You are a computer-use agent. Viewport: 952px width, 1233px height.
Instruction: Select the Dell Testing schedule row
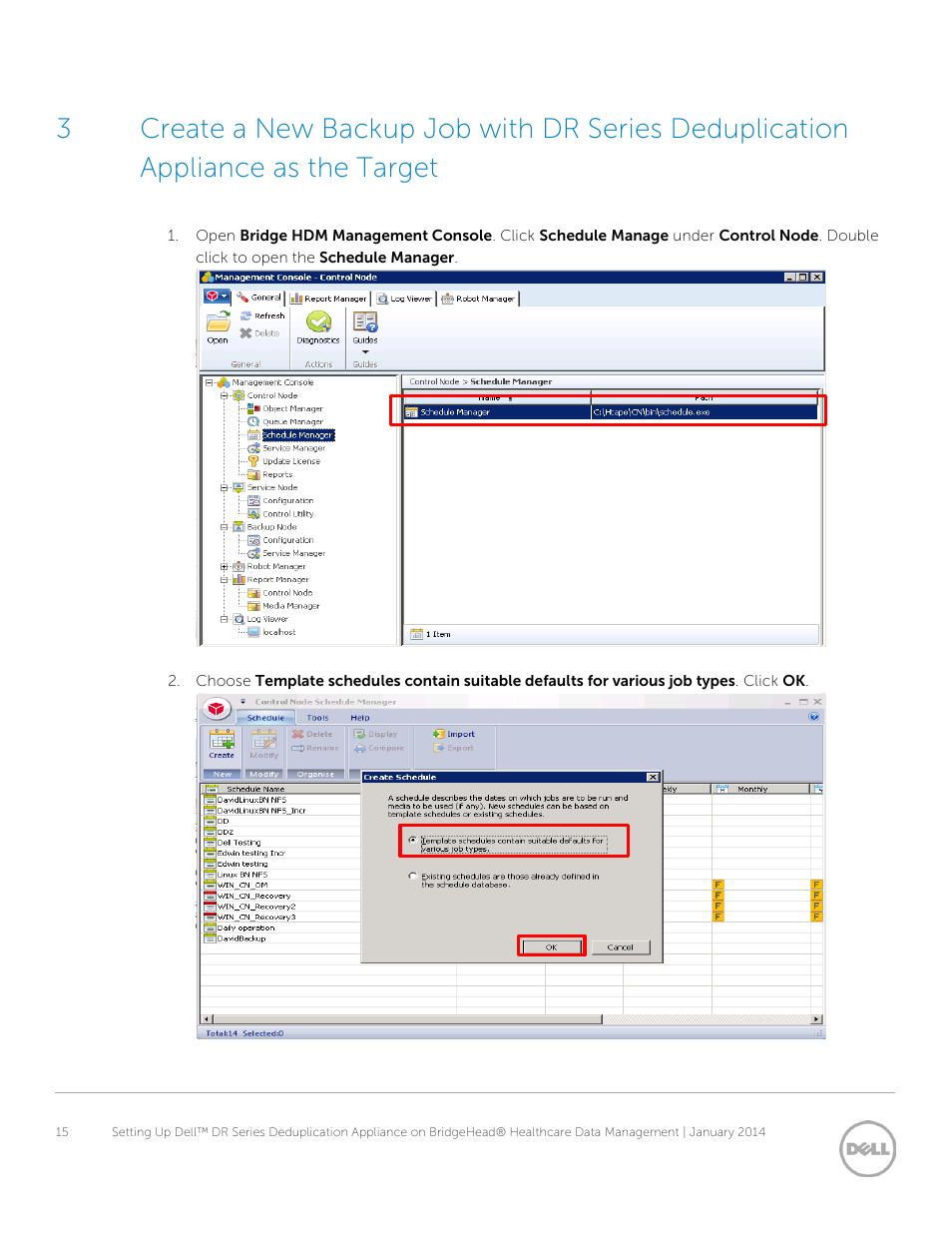tap(279, 843)
